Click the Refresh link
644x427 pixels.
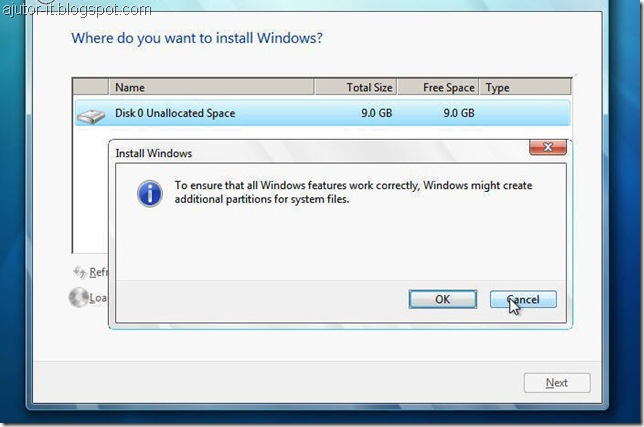[99, 272]
